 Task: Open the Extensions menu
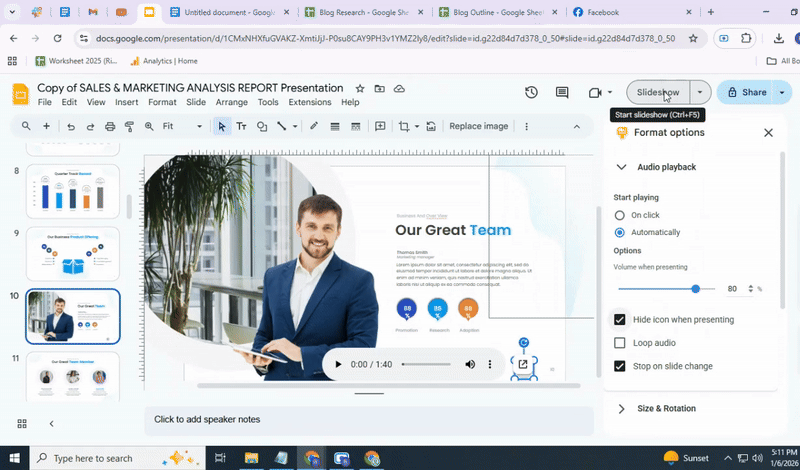tap(309, 102)
